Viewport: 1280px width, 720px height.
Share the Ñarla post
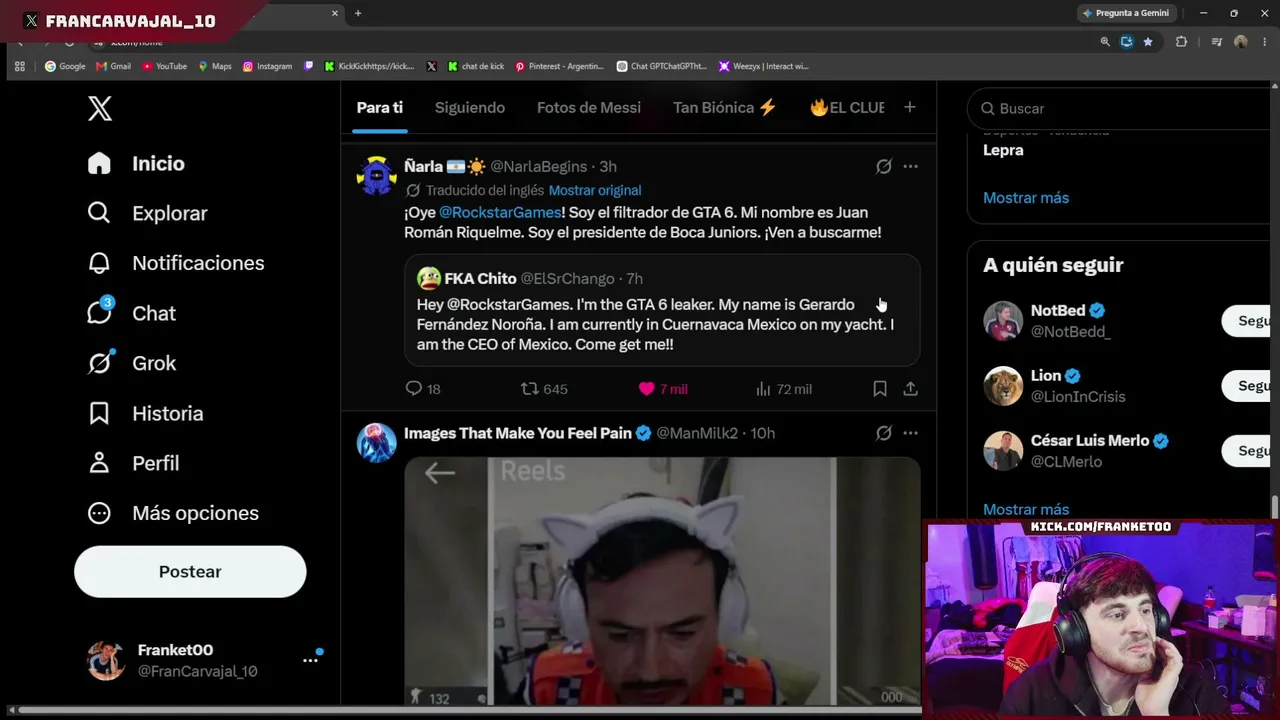pos(910,389)
